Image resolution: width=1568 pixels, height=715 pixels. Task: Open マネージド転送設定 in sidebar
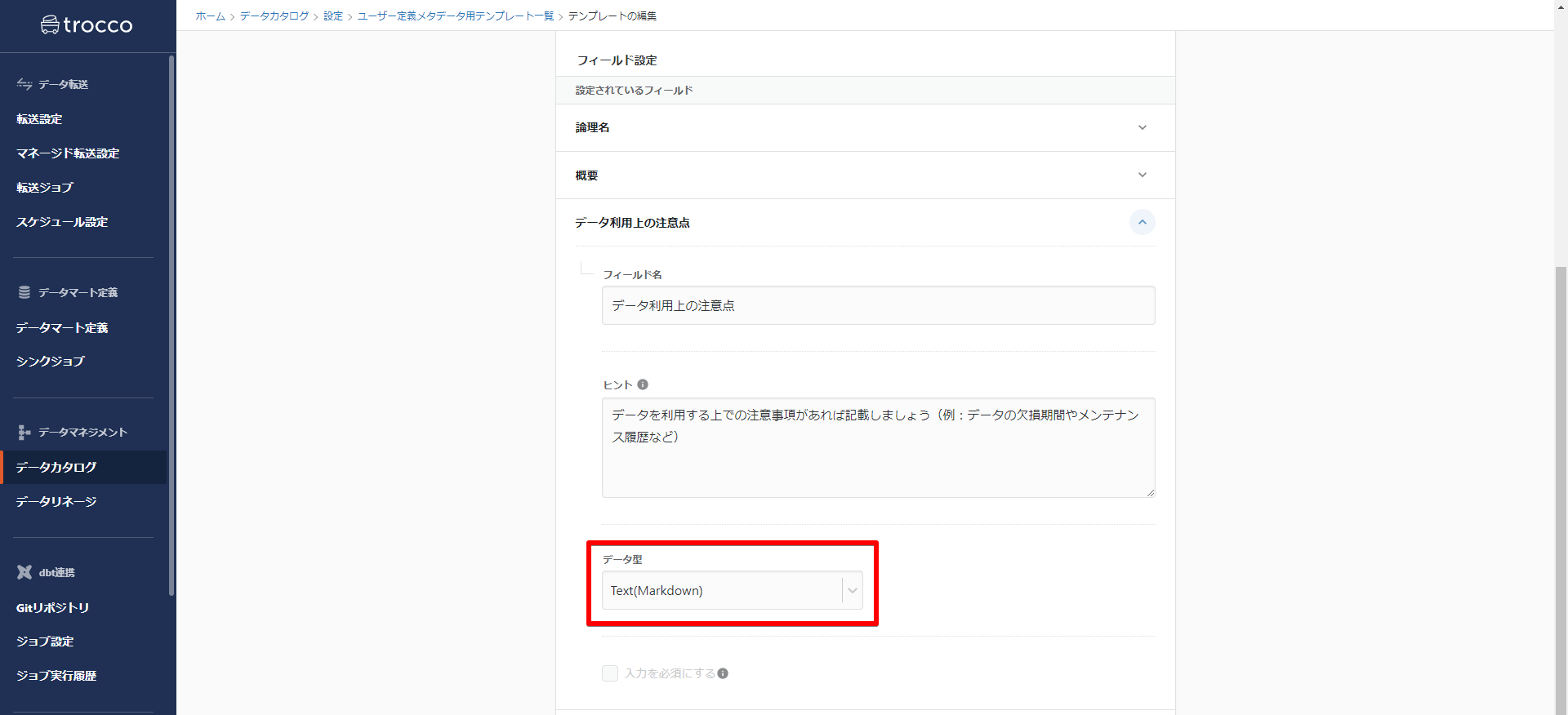(x=68, y=153)
